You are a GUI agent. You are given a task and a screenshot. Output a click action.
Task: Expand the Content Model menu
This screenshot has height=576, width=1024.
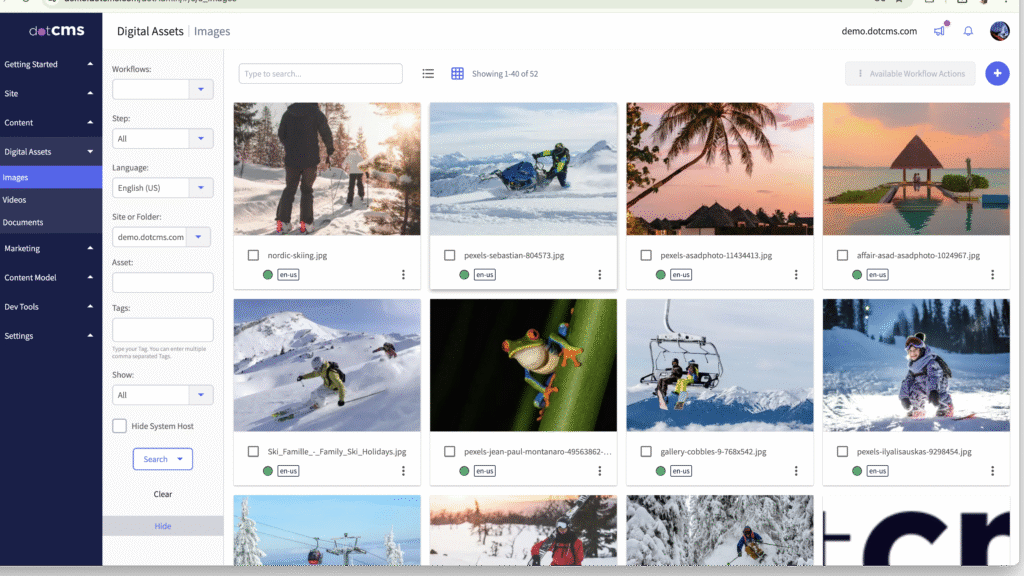click(x=49, y=278)
